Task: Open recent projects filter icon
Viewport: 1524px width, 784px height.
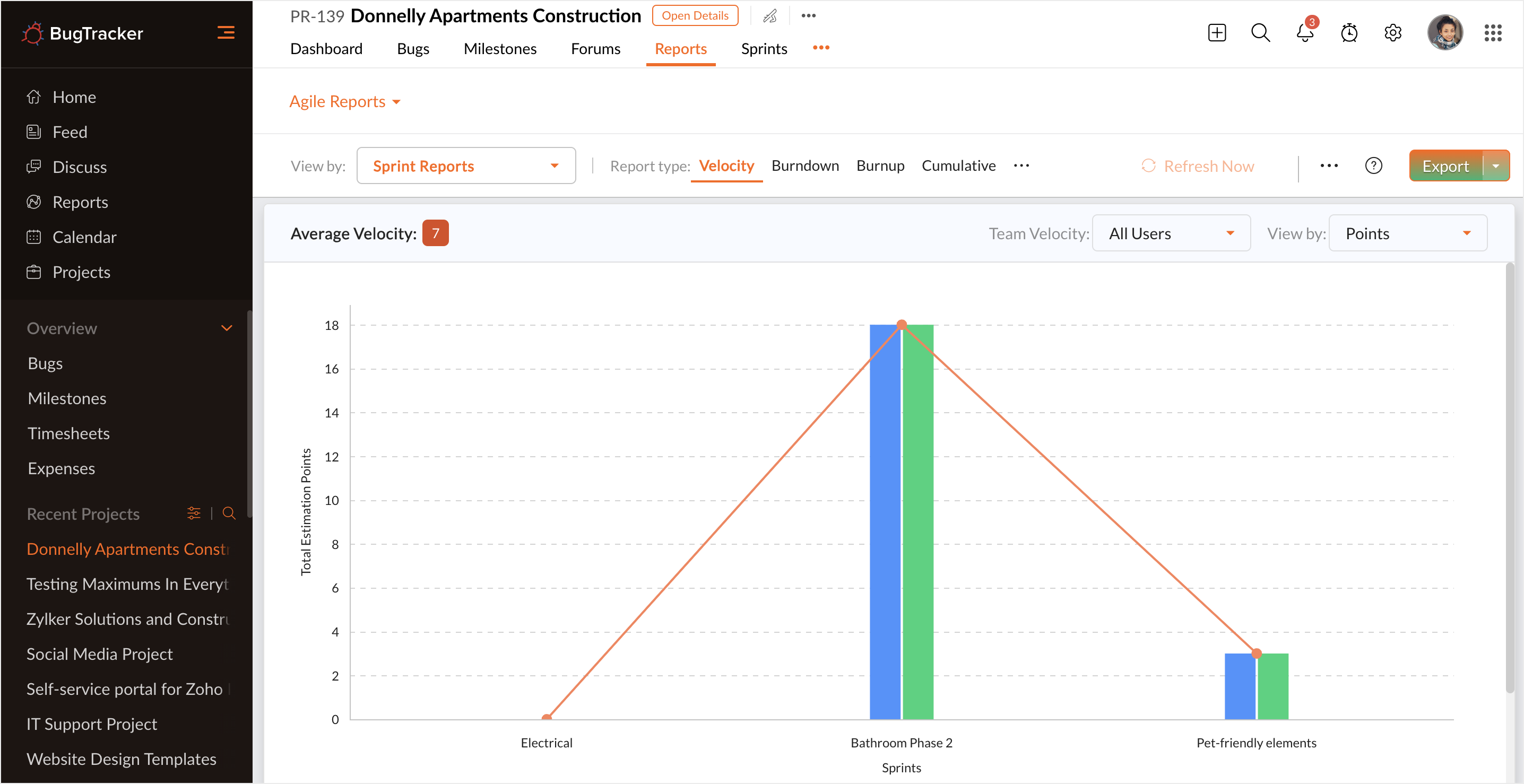Action: [194, 513]
